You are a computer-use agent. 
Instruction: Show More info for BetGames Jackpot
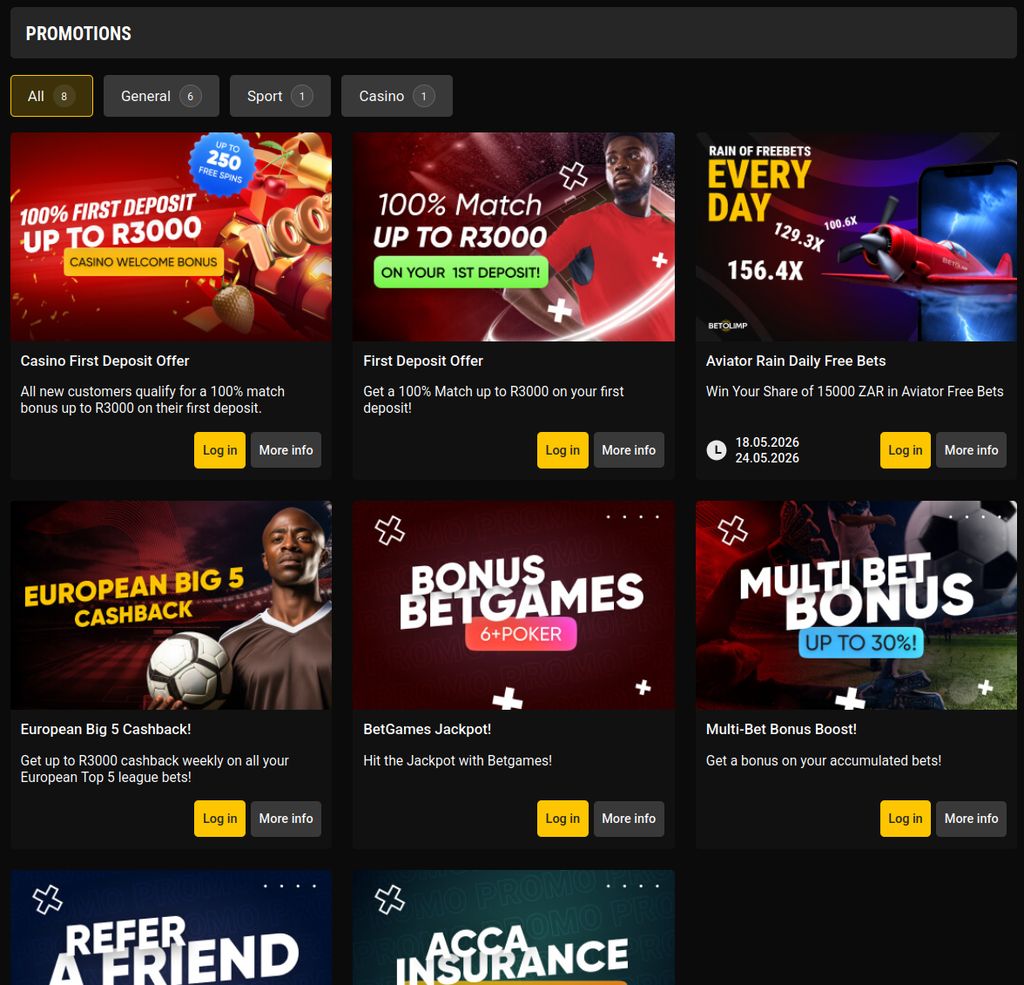pyautogui.click(x=629, y=818)
